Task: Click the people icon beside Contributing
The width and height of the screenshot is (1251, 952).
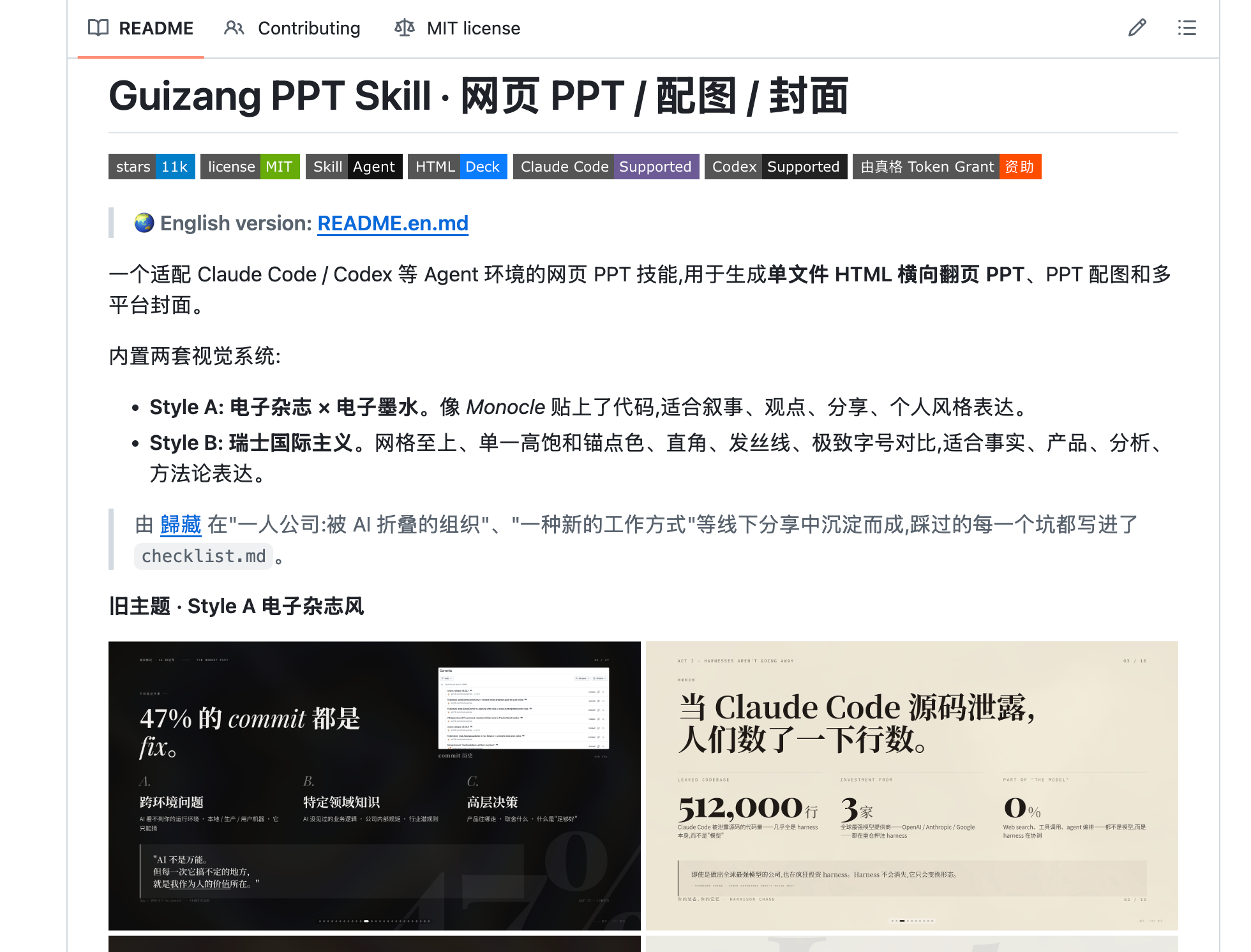Action: pos(234,28)
